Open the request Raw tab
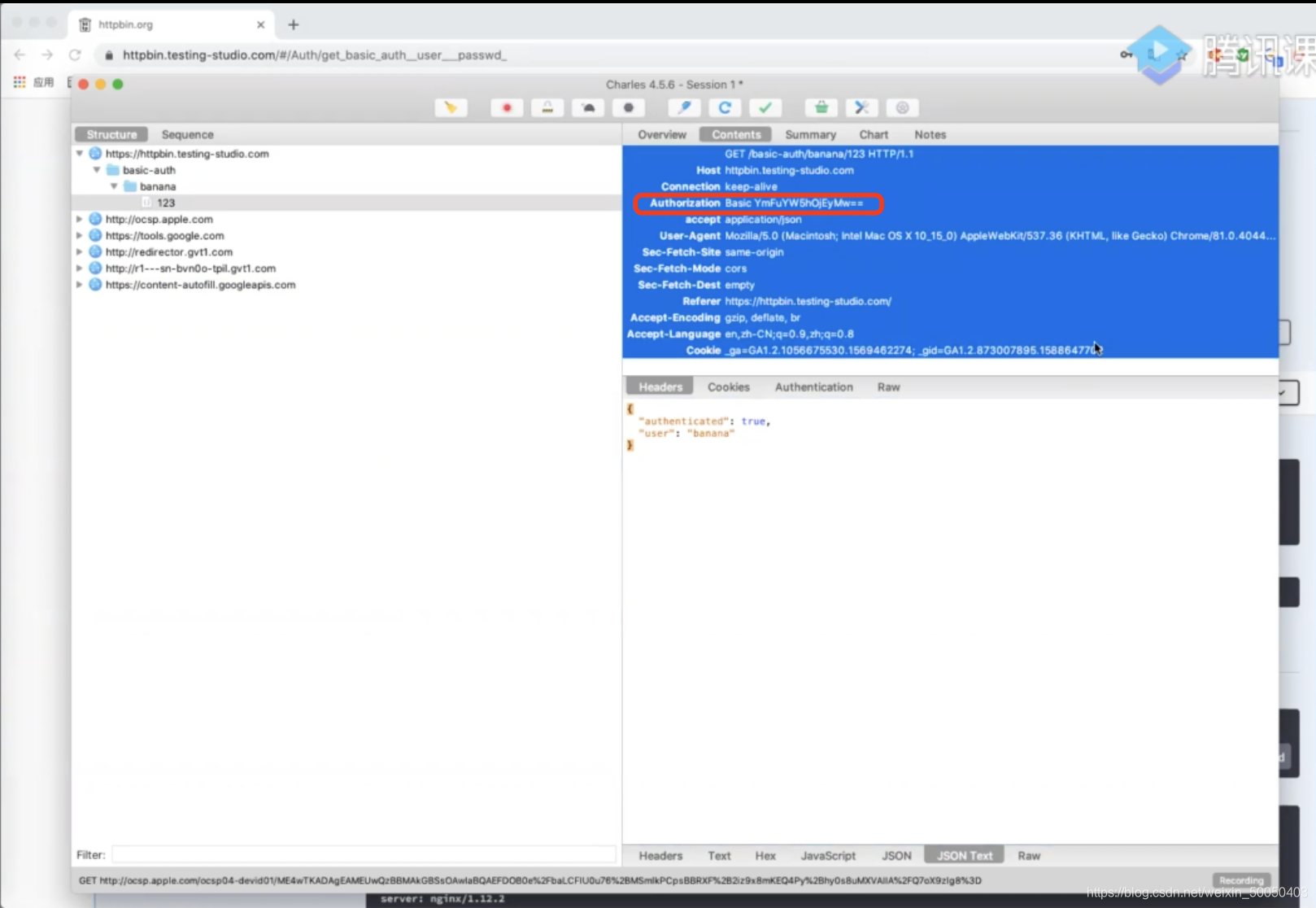The image size is (1316, 908). (888, 386)
